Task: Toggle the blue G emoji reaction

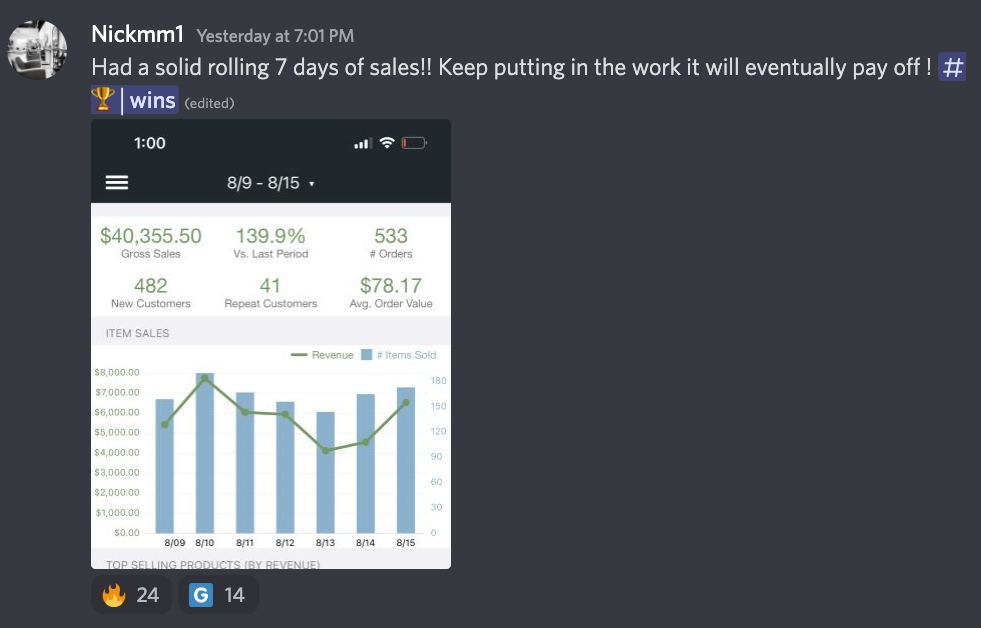Action: (218, 595)
